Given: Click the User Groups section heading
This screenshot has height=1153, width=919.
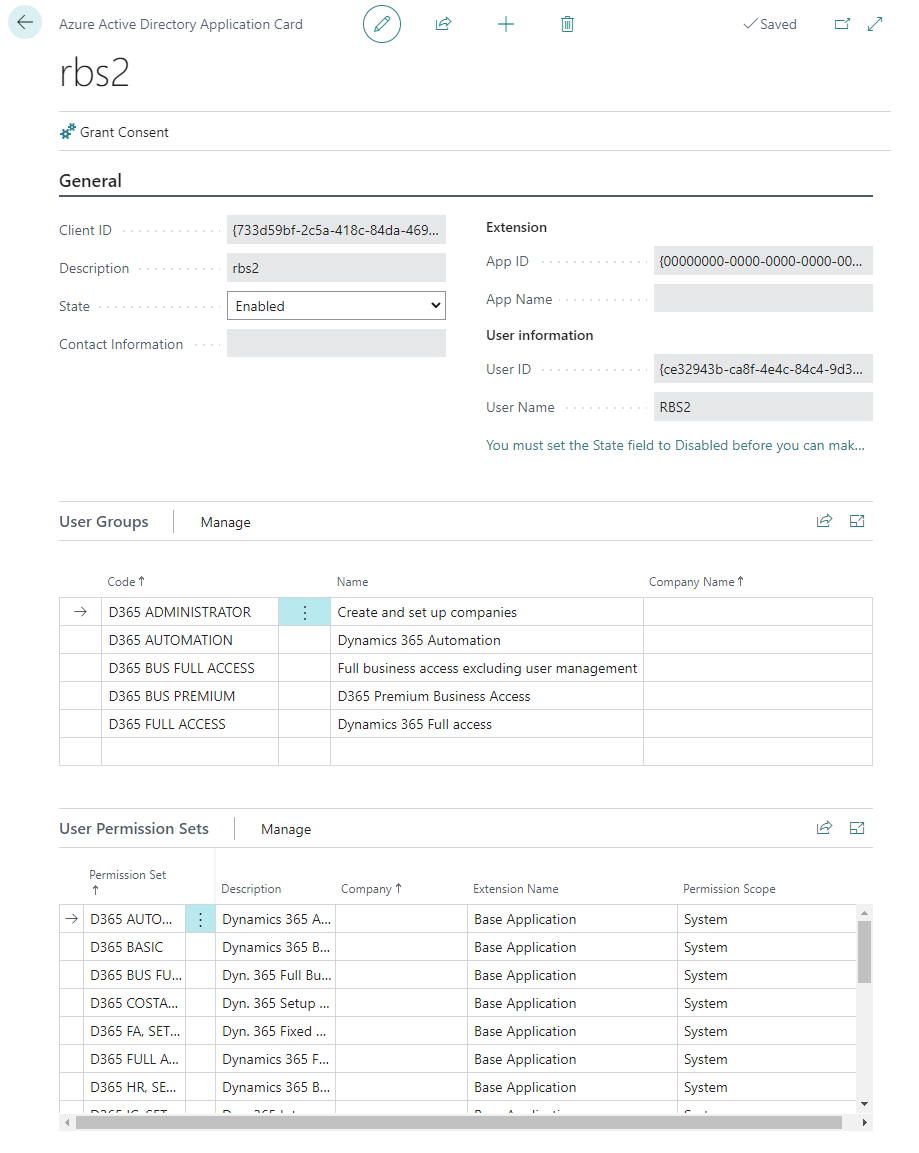Looking at the screenshot, I should tap(104, 521).
